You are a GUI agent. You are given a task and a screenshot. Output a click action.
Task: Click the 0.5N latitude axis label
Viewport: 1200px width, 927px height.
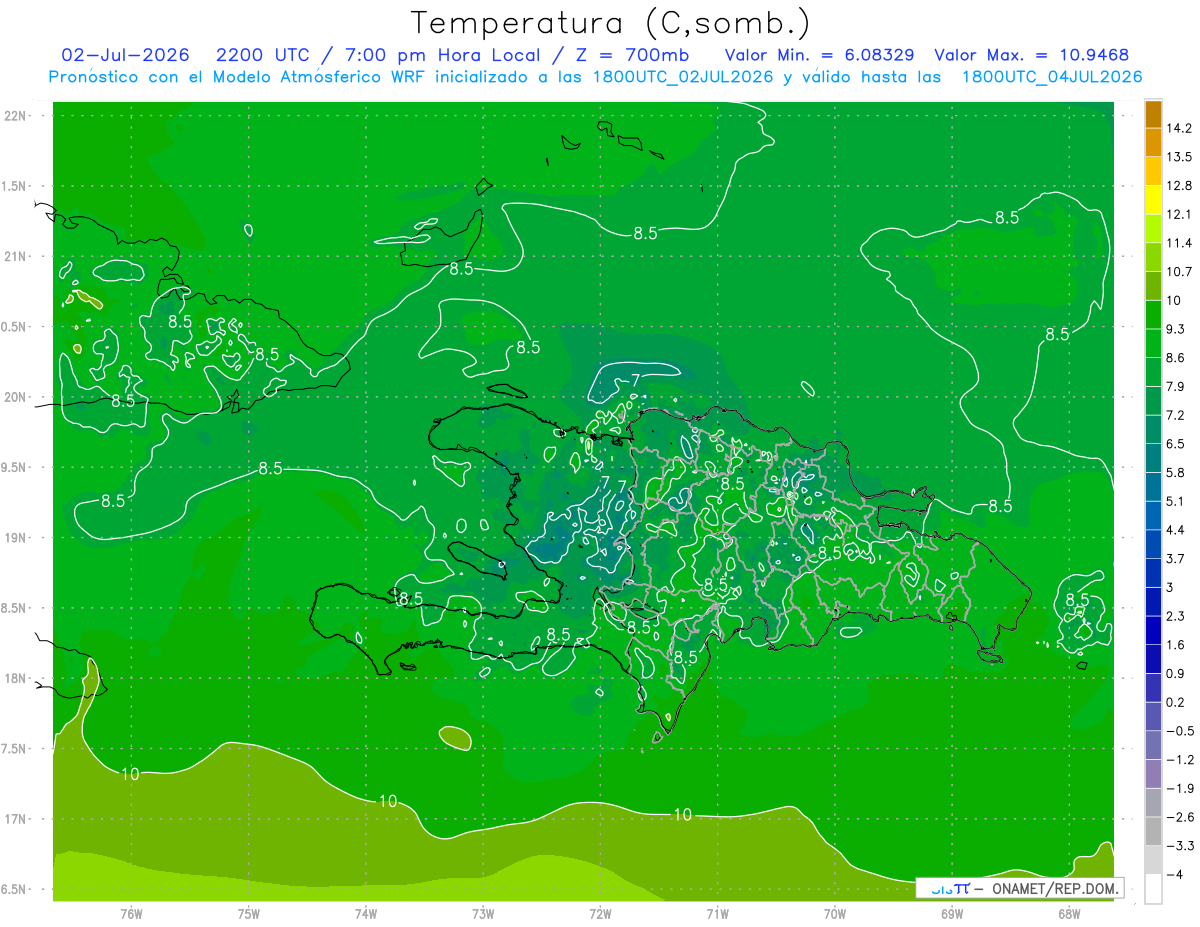pyautogui.click(x=14, y=327)
